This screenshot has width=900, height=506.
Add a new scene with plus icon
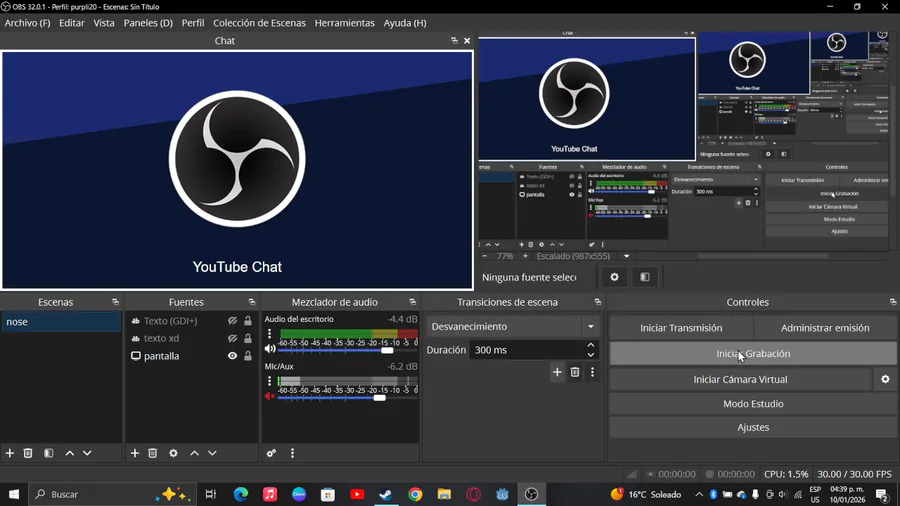[x=10, y=453]
